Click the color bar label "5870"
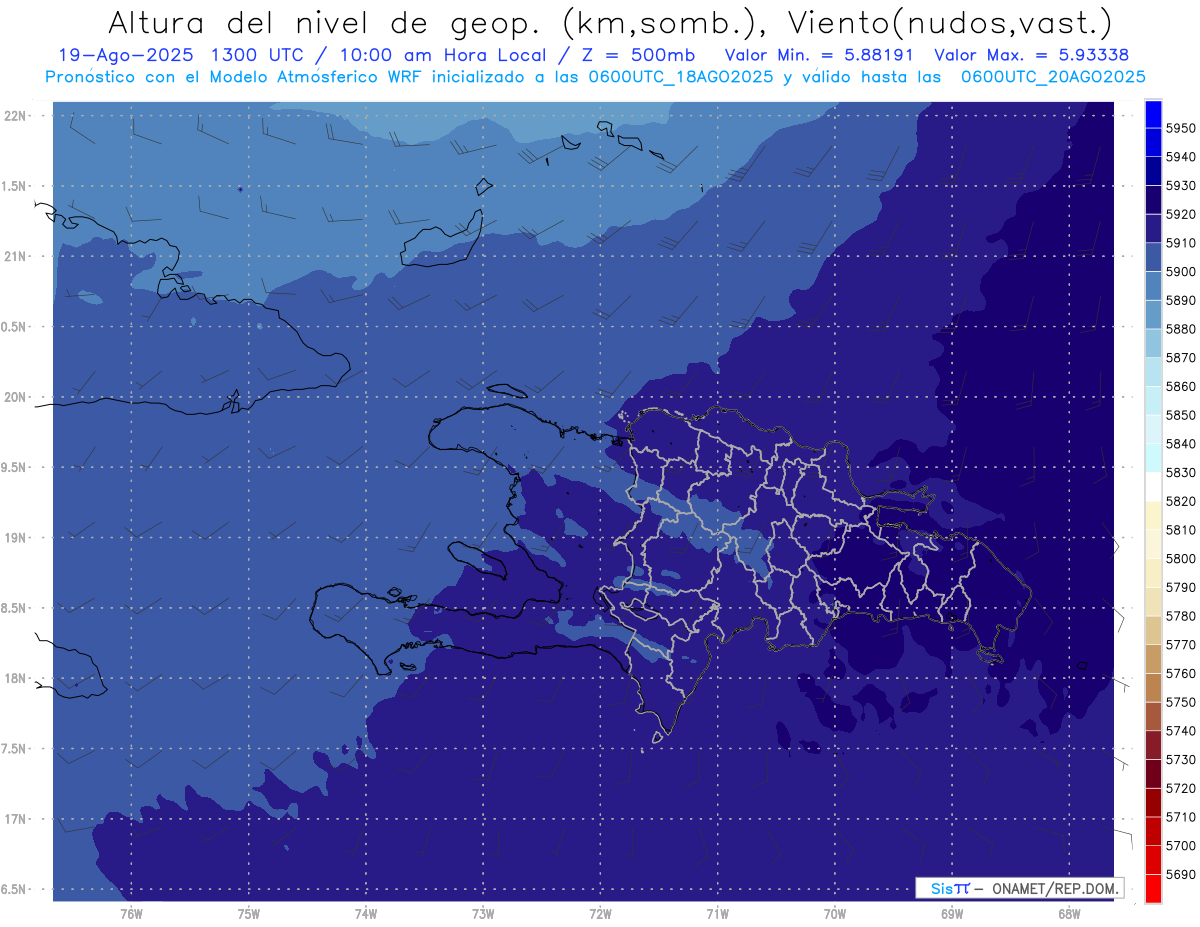The image size is (1200, 927). click(x=1180, y=358)
